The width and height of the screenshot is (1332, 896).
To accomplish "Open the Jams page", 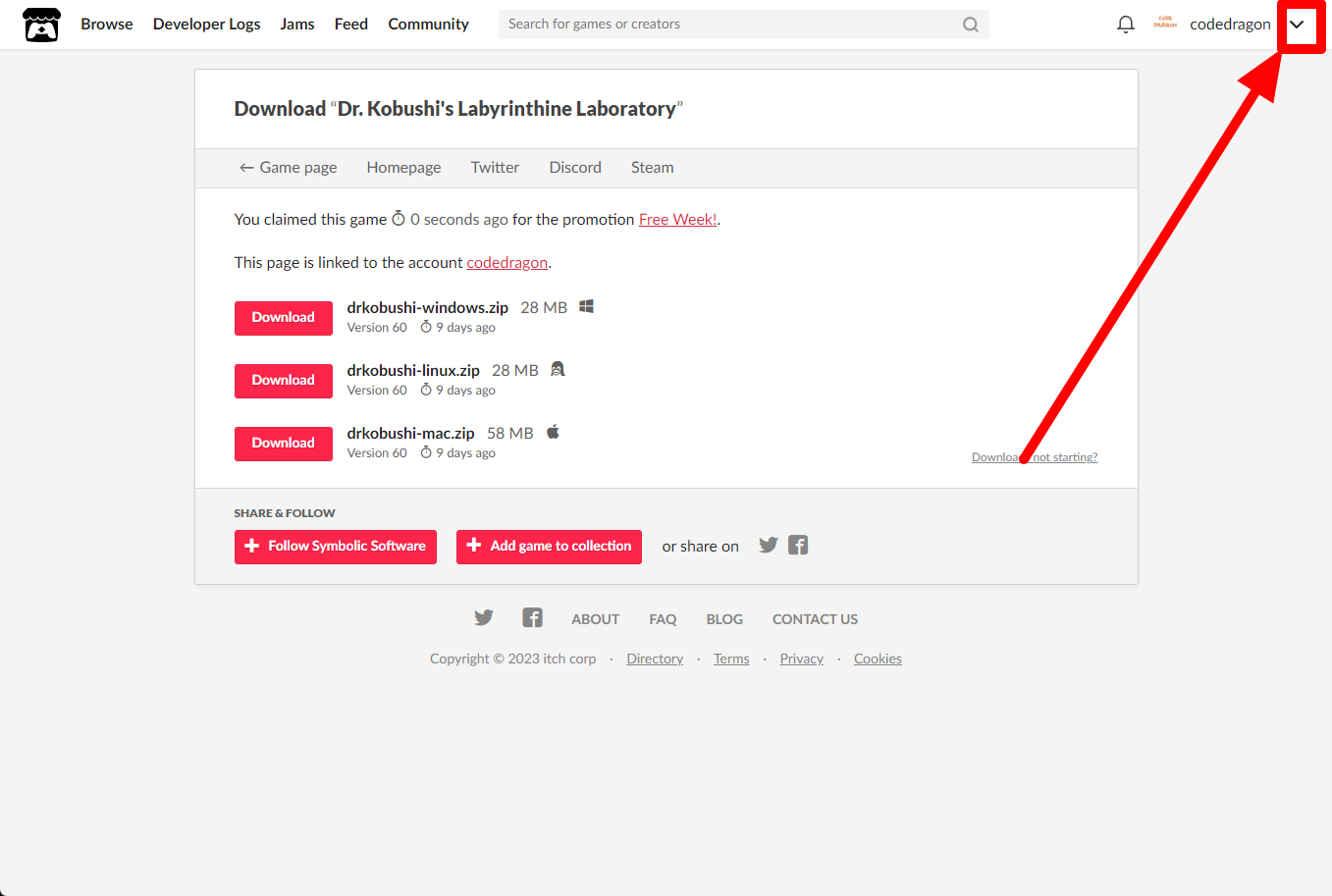I will [297, 25].
